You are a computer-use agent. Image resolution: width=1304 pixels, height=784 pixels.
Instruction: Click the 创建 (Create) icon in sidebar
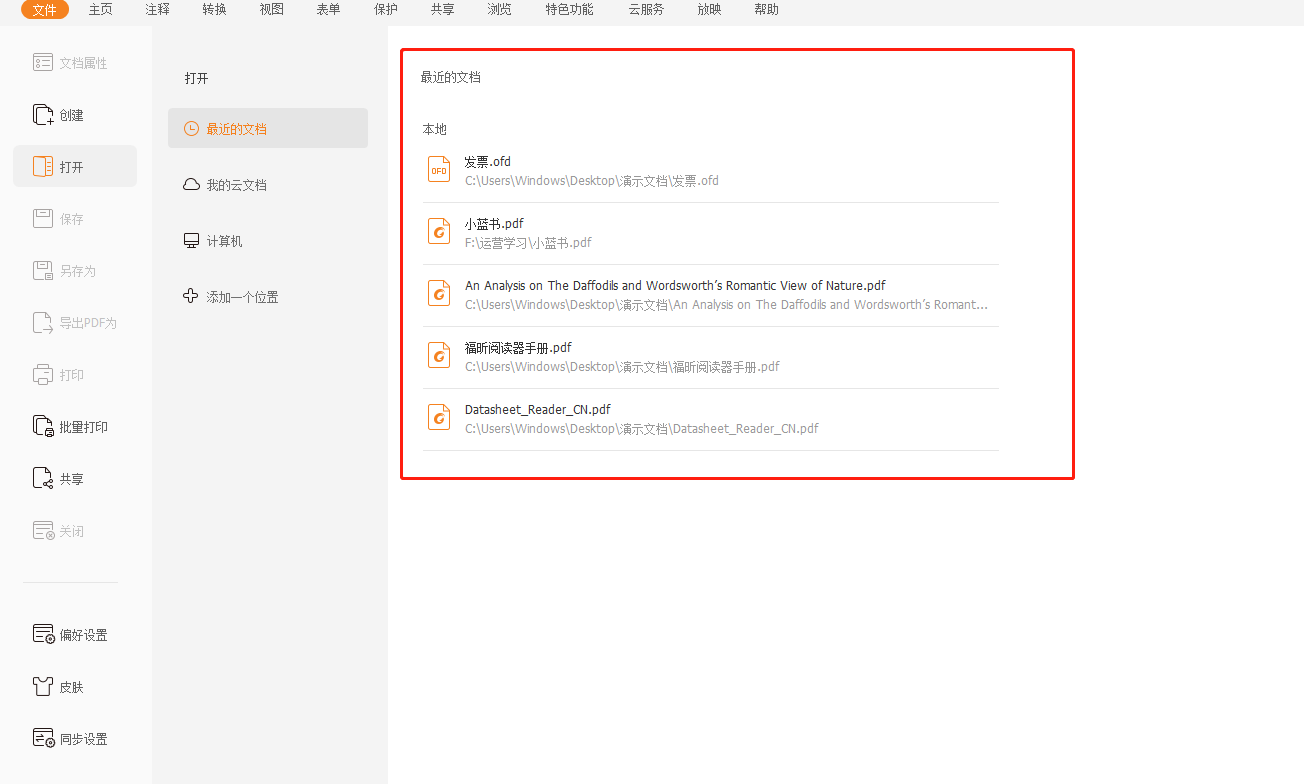(43, 115)
